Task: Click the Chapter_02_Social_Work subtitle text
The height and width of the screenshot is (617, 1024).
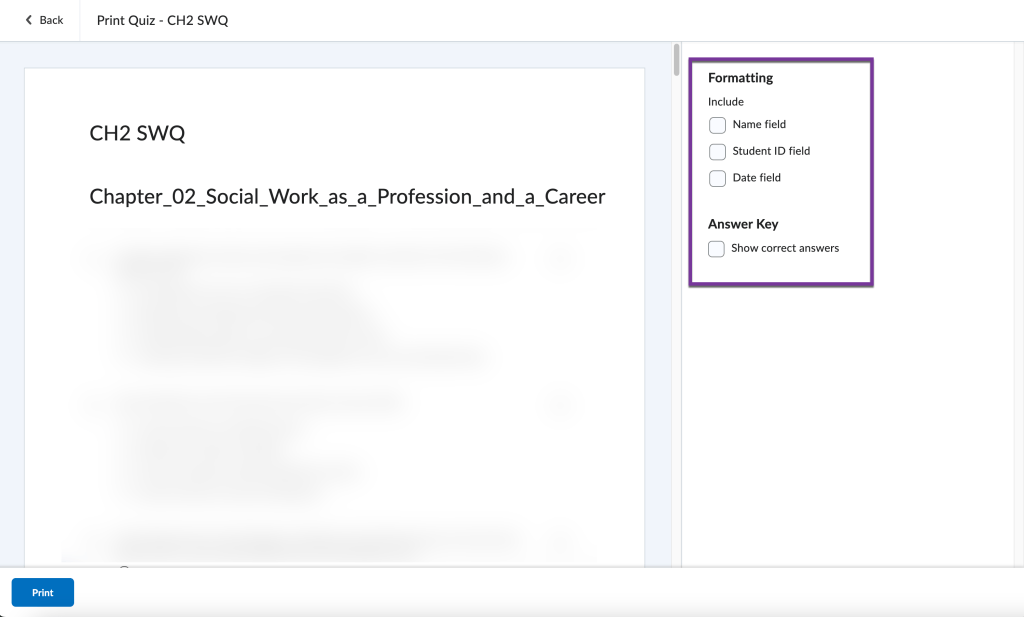Action: pyautogui.click(x=345, y=196)
